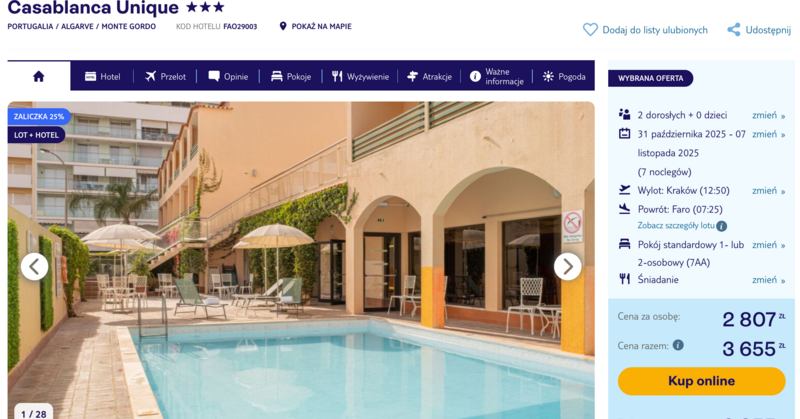Image resolution: width=800 pixels, height=419 pixels.
Task: Change departure airport via zmień
Action: point(768,190)
